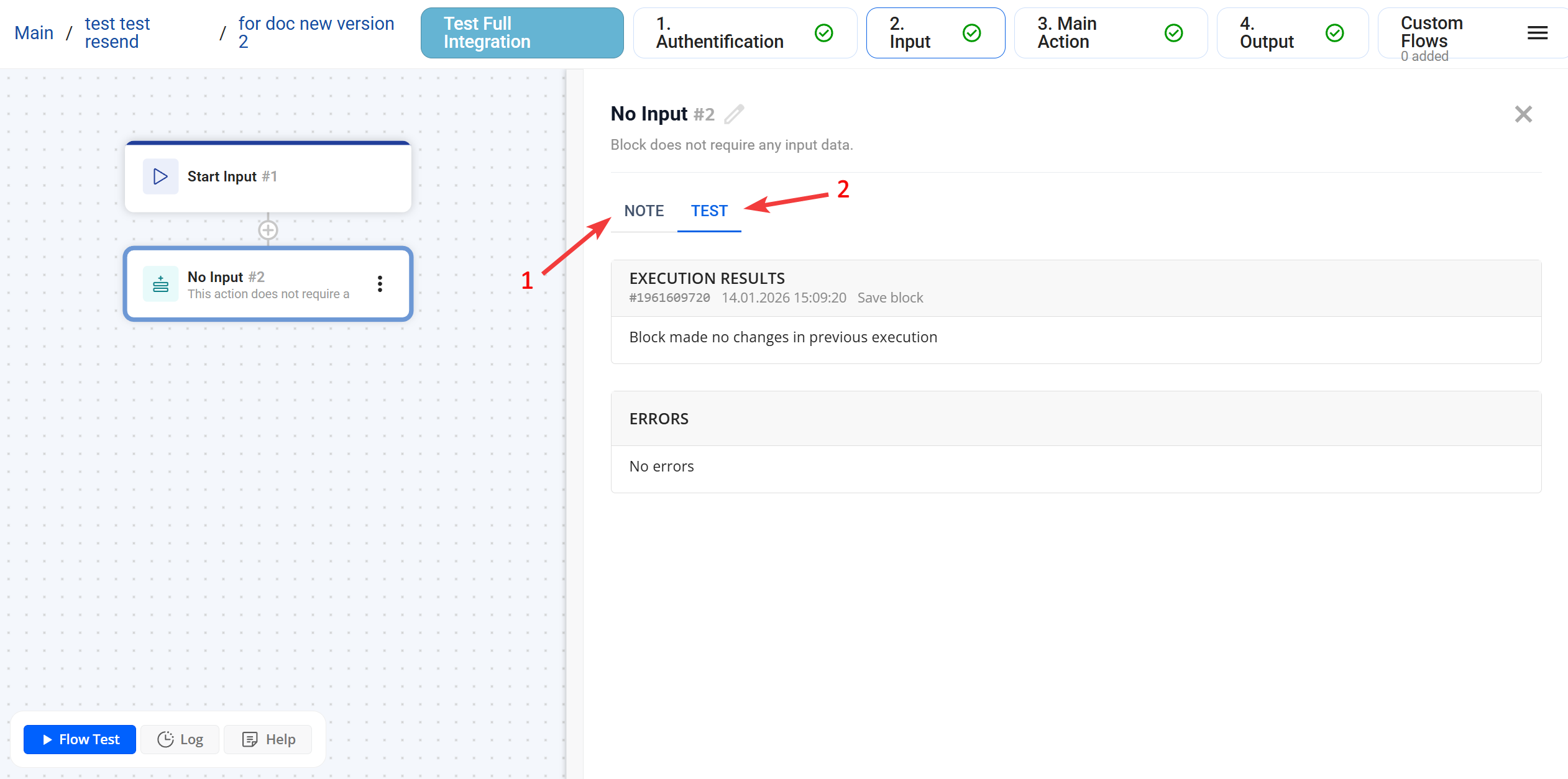Switch to the NOTE tab
This screenshot has width=1568, height=779.
pos(644,211)
